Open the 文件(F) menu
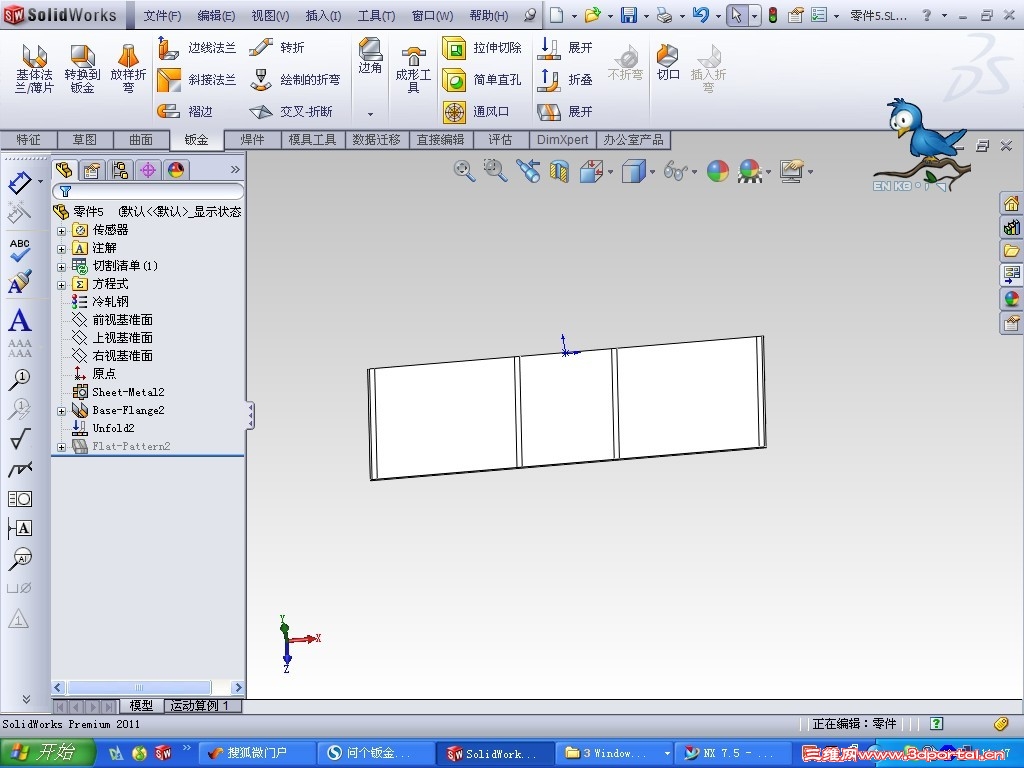 point(162,16)
